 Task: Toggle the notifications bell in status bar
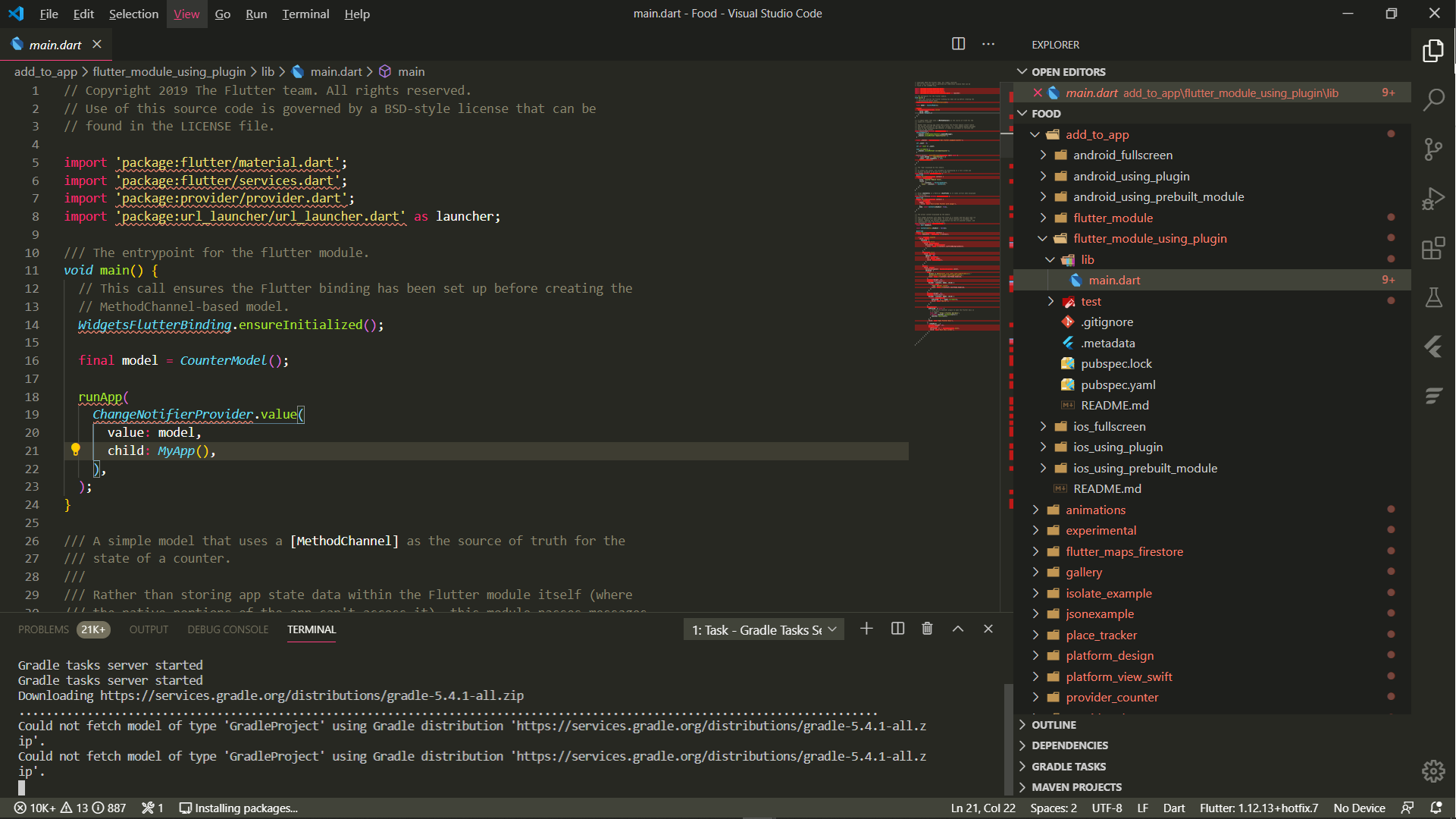[1437, 808]
